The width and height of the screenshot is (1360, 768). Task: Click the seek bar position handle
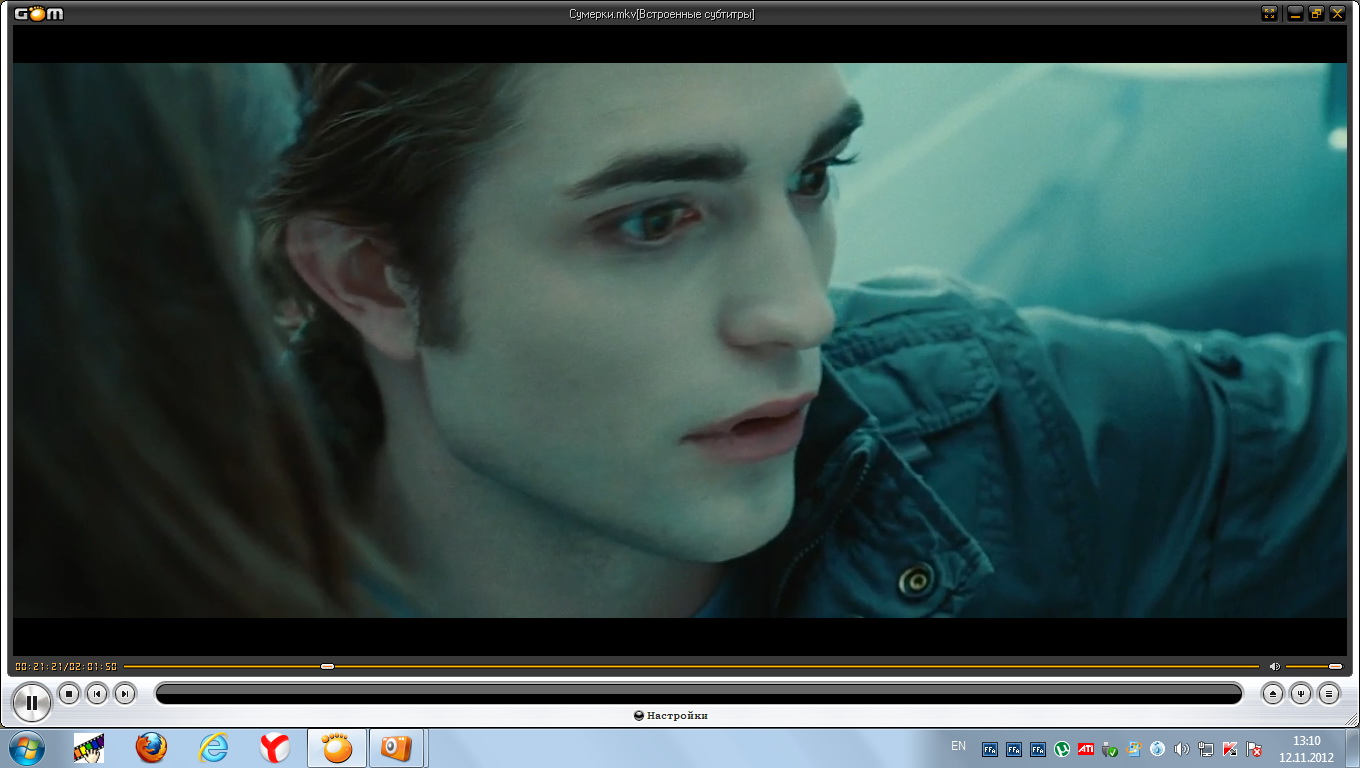point(327,666)
